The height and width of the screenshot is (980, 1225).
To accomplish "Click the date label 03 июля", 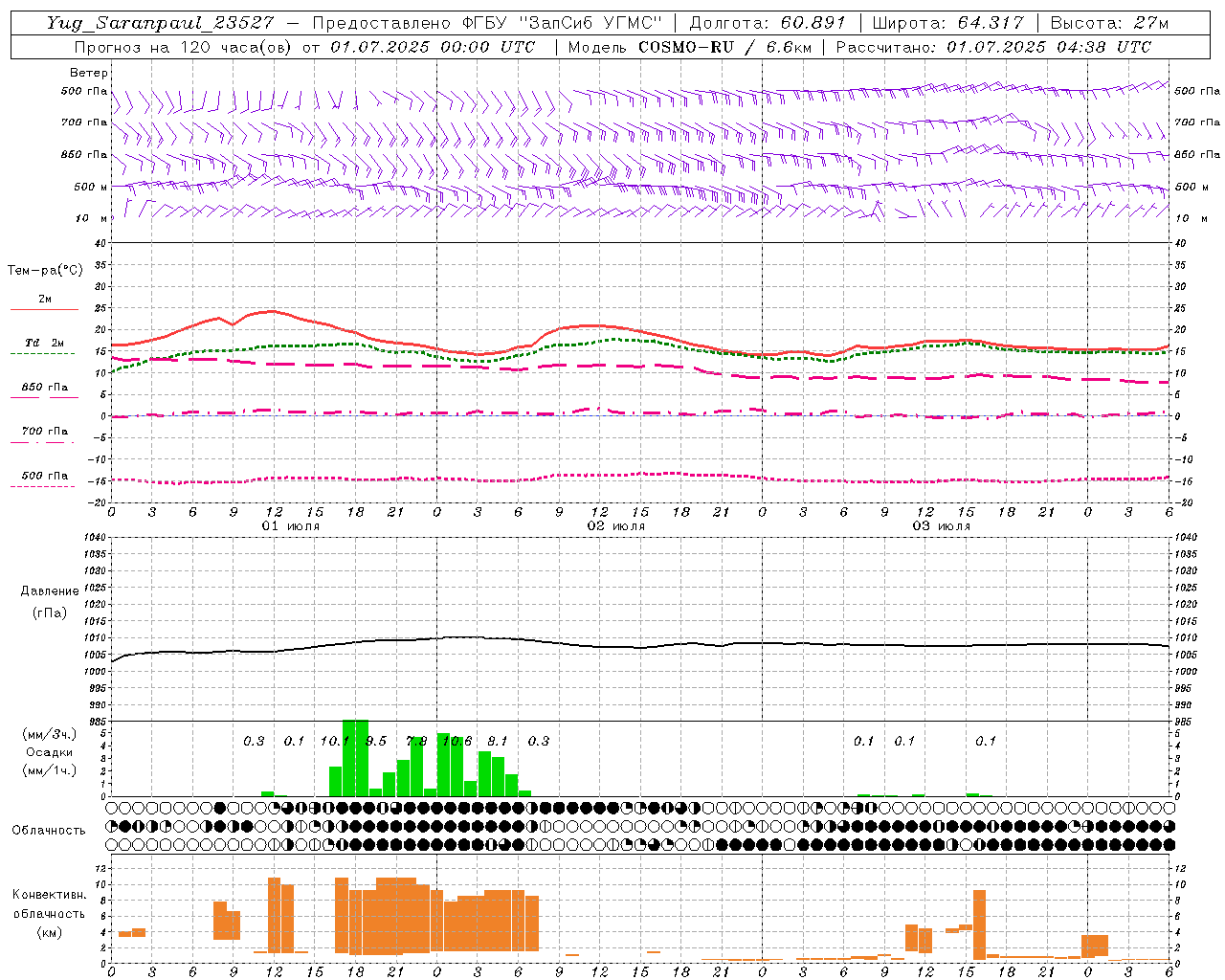I will (x=942, y=526).
